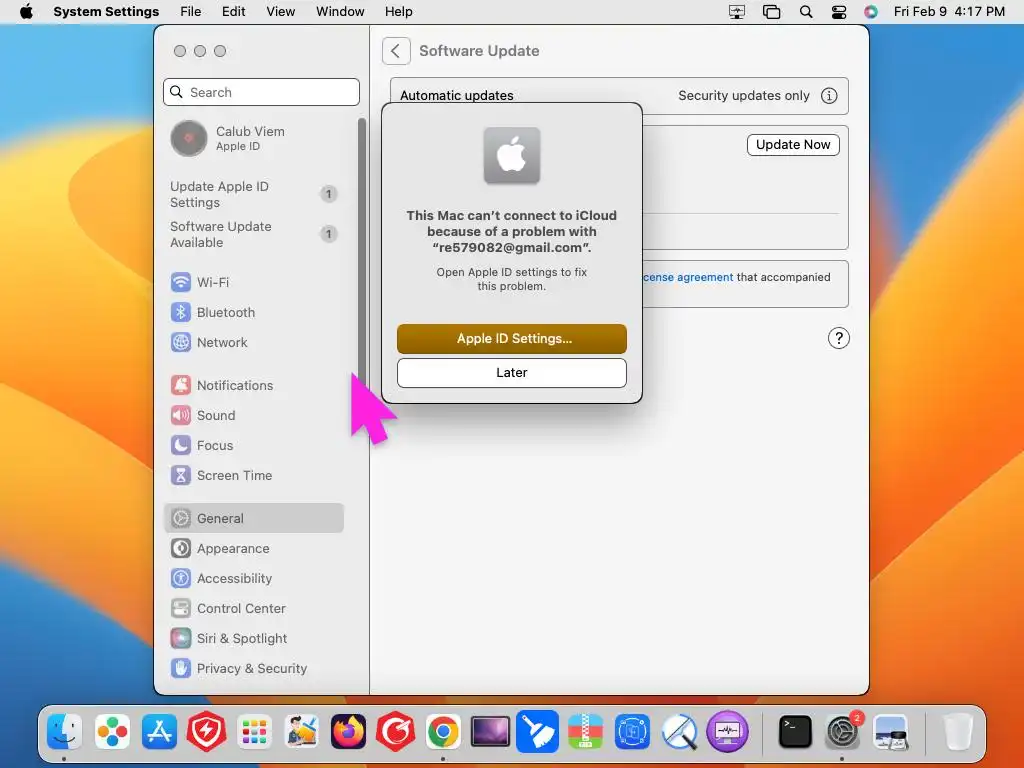Select the Network icon in sidebar
Viewport: 1024px width, 768px height.
coord(181,342)
